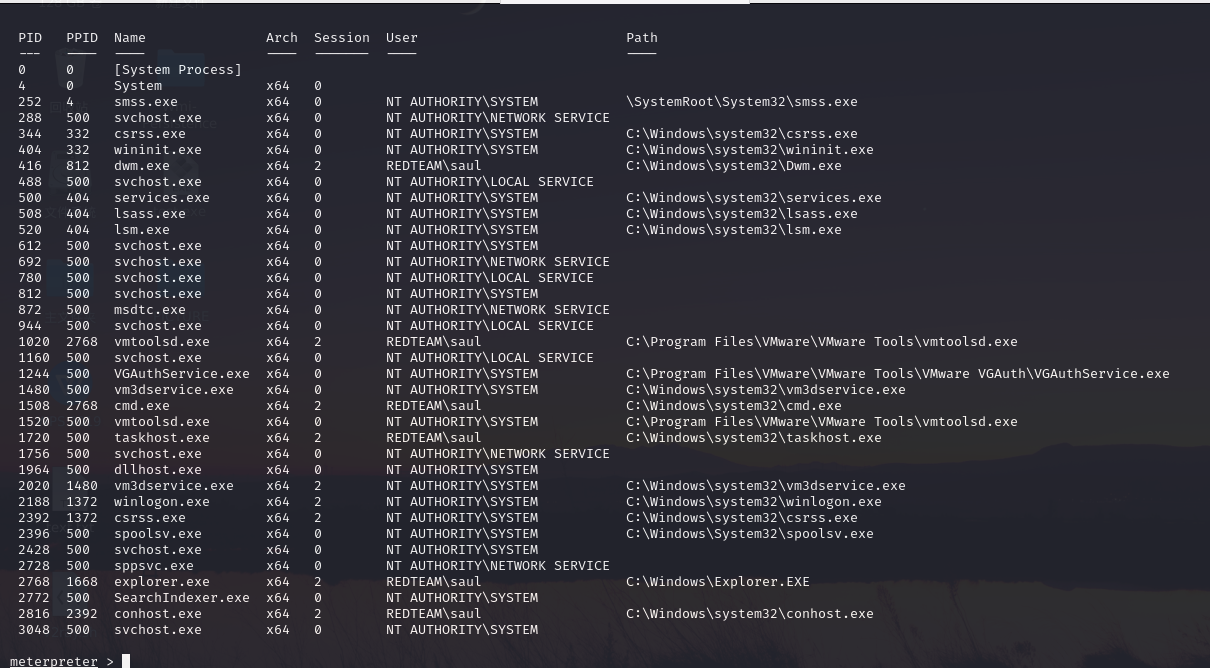The height and width of the screenshot is (668, 1210).
Task: Click the Arch column header
Action: pyautogui.click(x=282, y=38)
